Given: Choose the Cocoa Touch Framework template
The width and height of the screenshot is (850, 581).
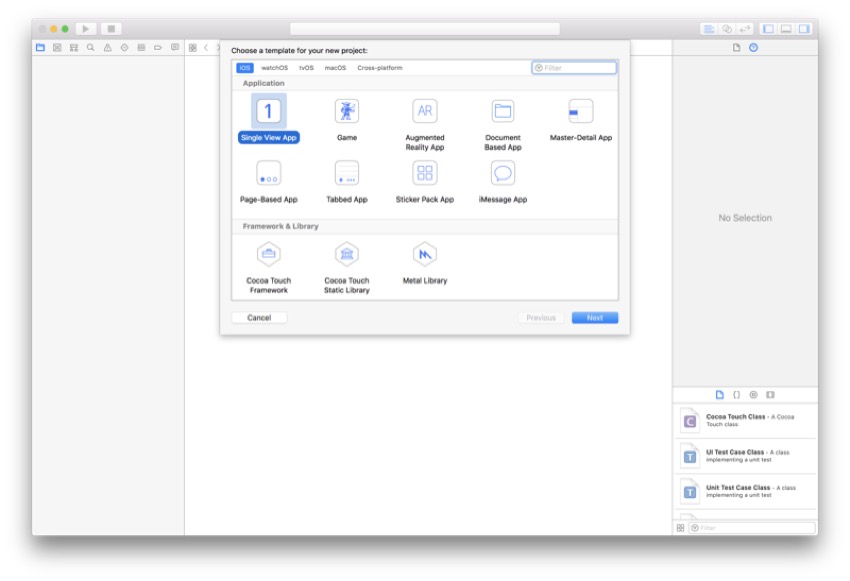Looking at the screenshot, I should click(269, 268).
